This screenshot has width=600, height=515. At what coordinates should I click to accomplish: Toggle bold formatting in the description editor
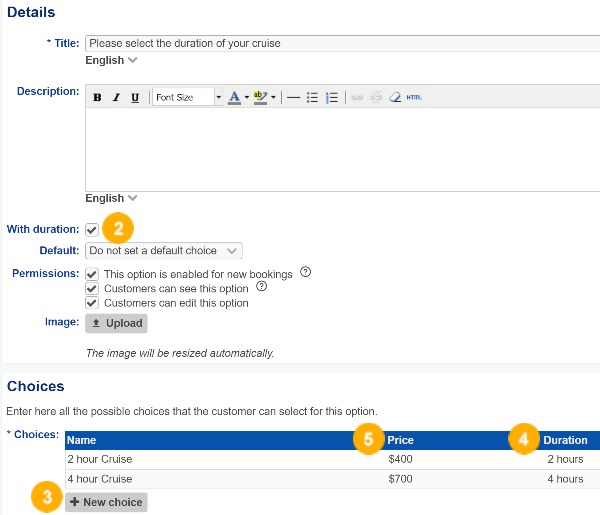click(97, 98)
